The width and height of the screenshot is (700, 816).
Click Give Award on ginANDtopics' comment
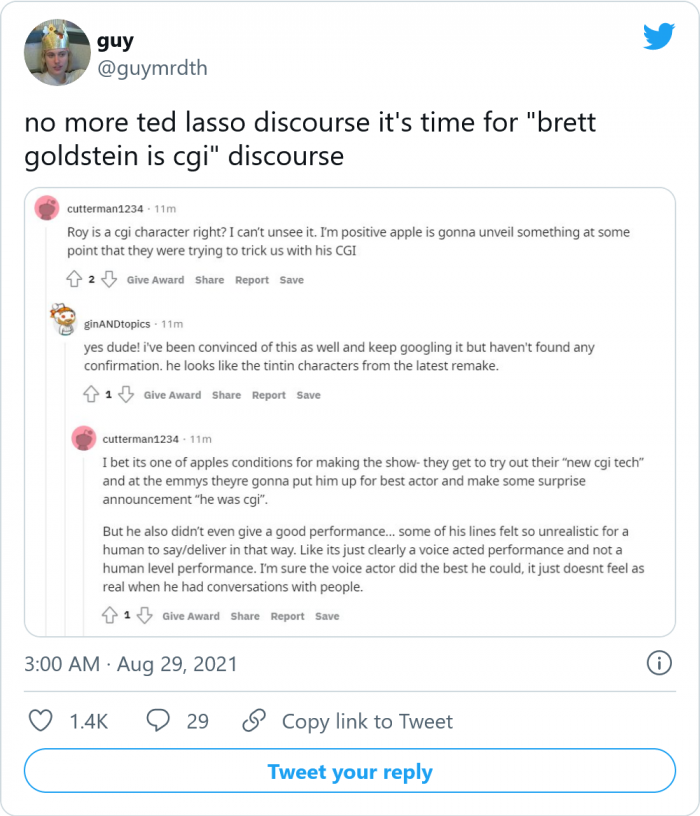click(x=172, y=395)
